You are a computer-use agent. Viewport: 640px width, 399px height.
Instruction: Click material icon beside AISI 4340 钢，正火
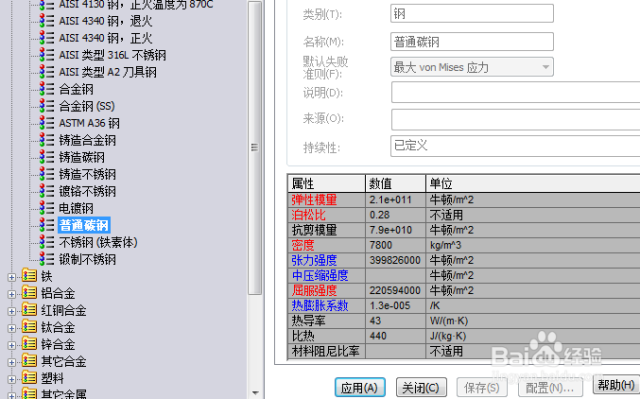click(47, 38)
